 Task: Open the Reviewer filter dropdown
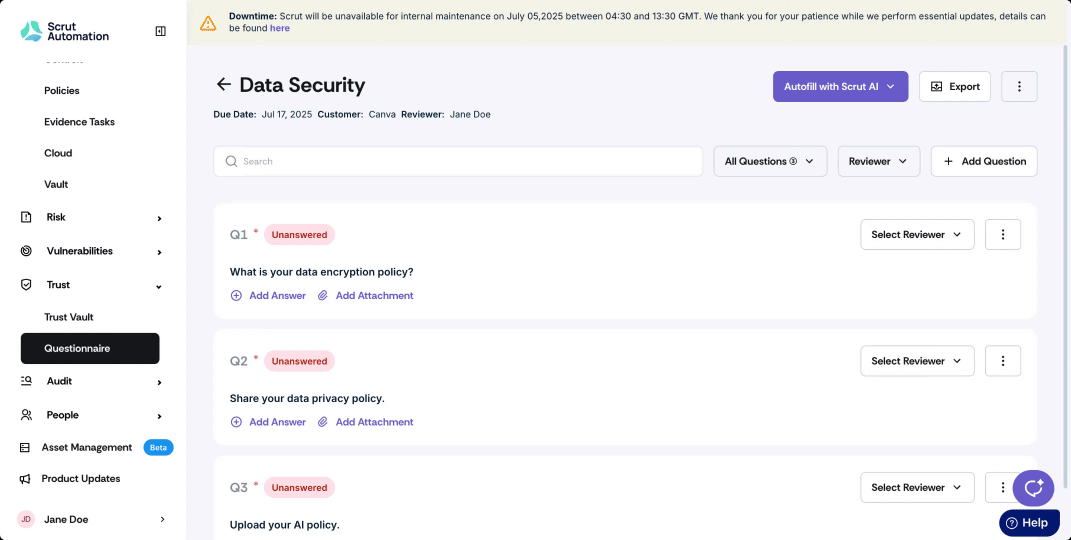click(x=878, y=161)
